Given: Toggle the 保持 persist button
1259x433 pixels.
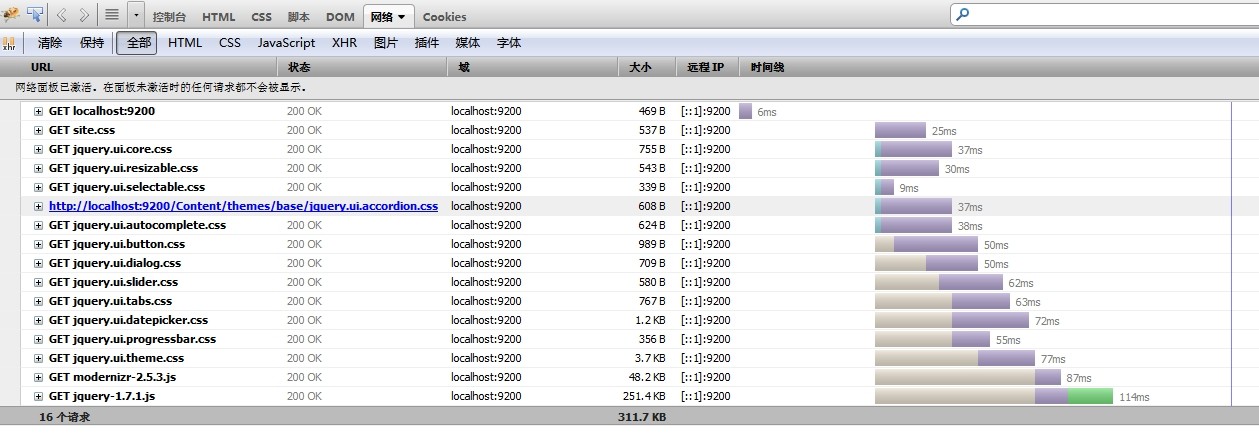Looking at the screenshot, I should (x=92, y=43).
